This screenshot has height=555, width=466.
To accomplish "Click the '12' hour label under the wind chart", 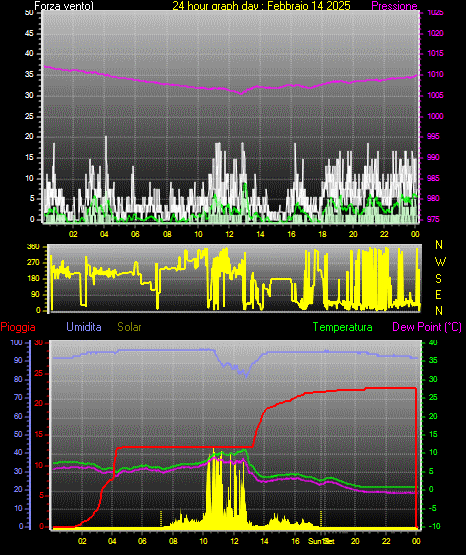I will 229,234.
